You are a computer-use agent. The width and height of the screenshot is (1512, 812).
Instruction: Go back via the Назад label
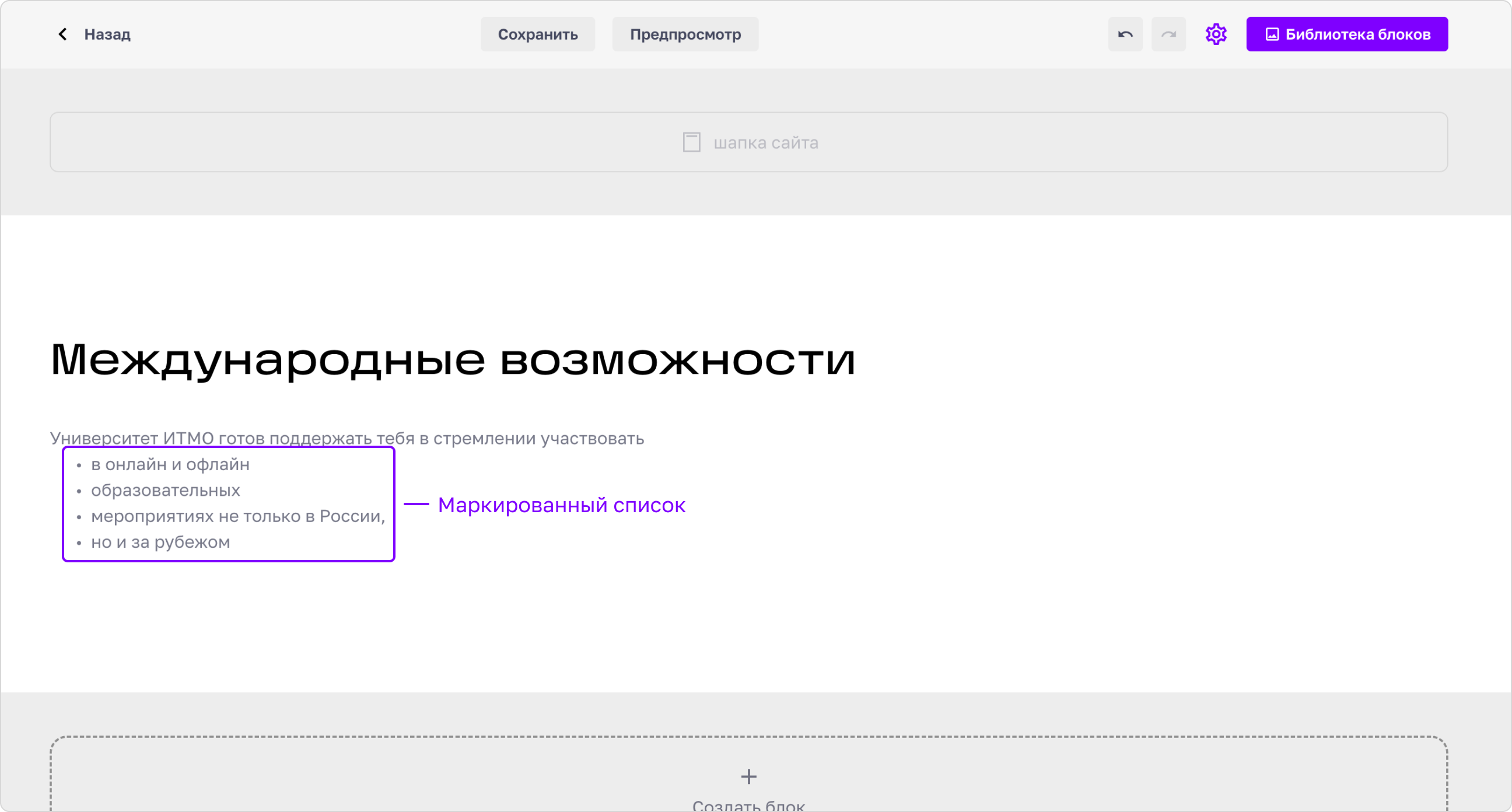click(x=107, y=34)
